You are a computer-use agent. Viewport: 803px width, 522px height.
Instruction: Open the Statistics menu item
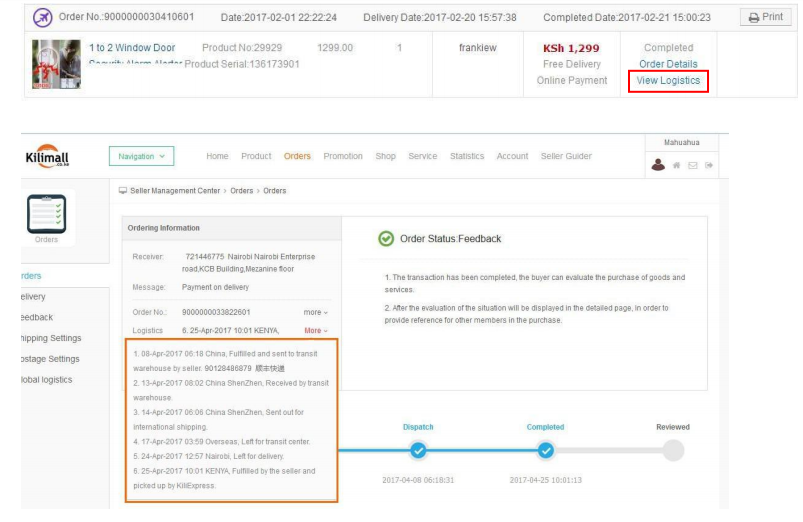[x=467, y=156]
